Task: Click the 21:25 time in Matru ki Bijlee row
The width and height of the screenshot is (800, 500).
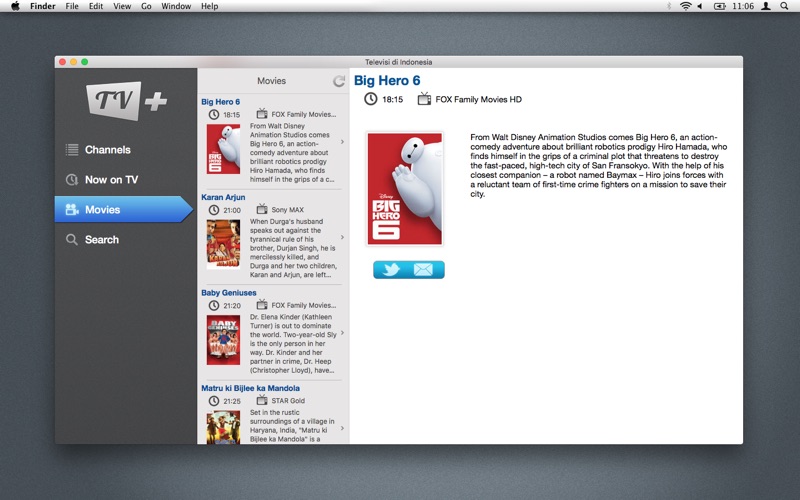Action: click(232, 401)
